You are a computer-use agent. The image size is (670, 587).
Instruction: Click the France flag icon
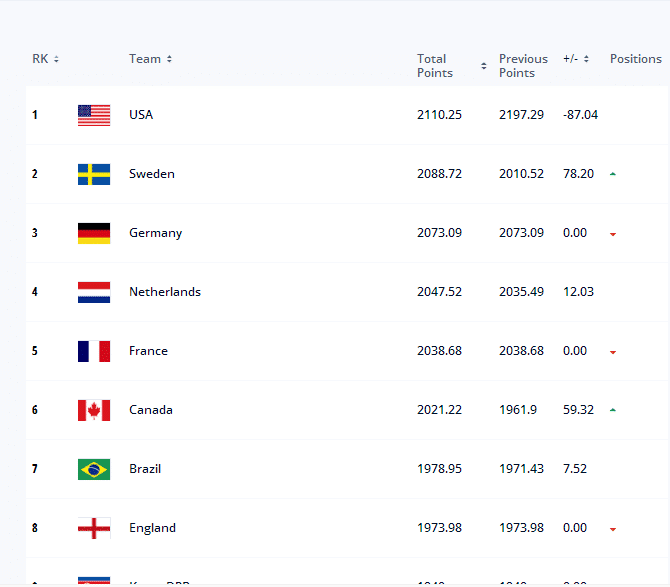[x=94, y=351]
